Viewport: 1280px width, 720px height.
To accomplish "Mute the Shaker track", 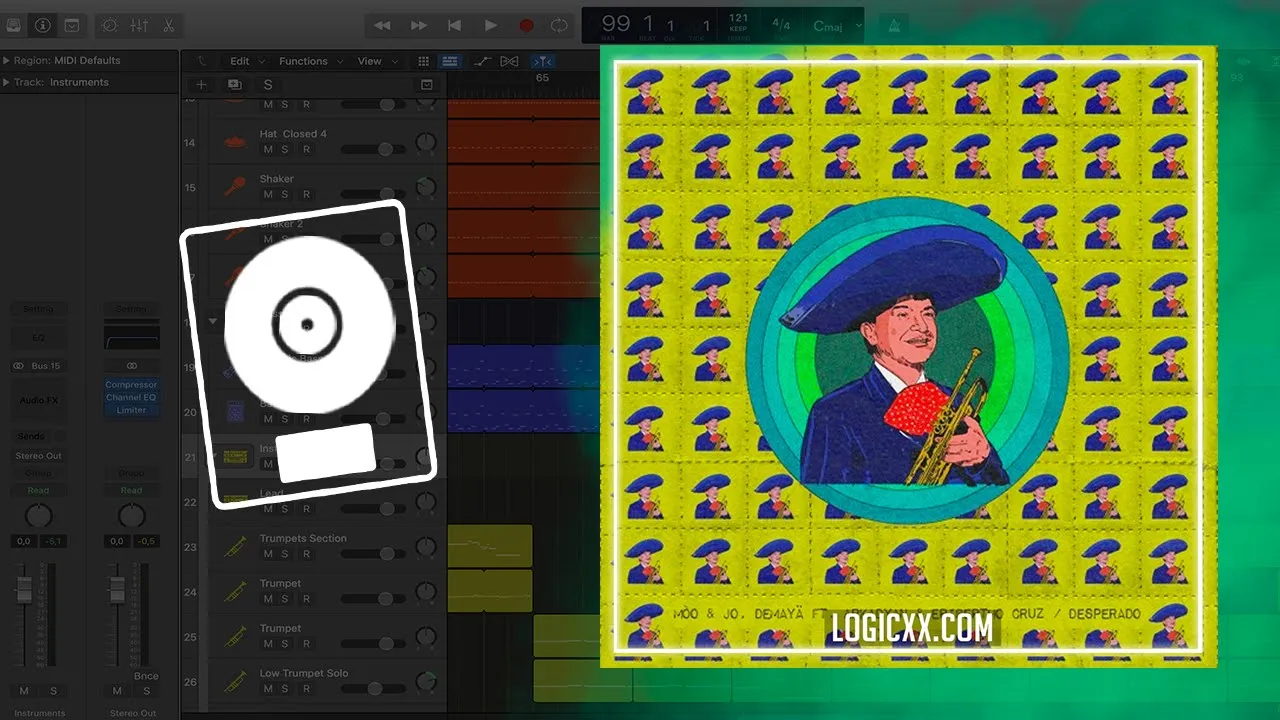I will (x=267, y=194).
